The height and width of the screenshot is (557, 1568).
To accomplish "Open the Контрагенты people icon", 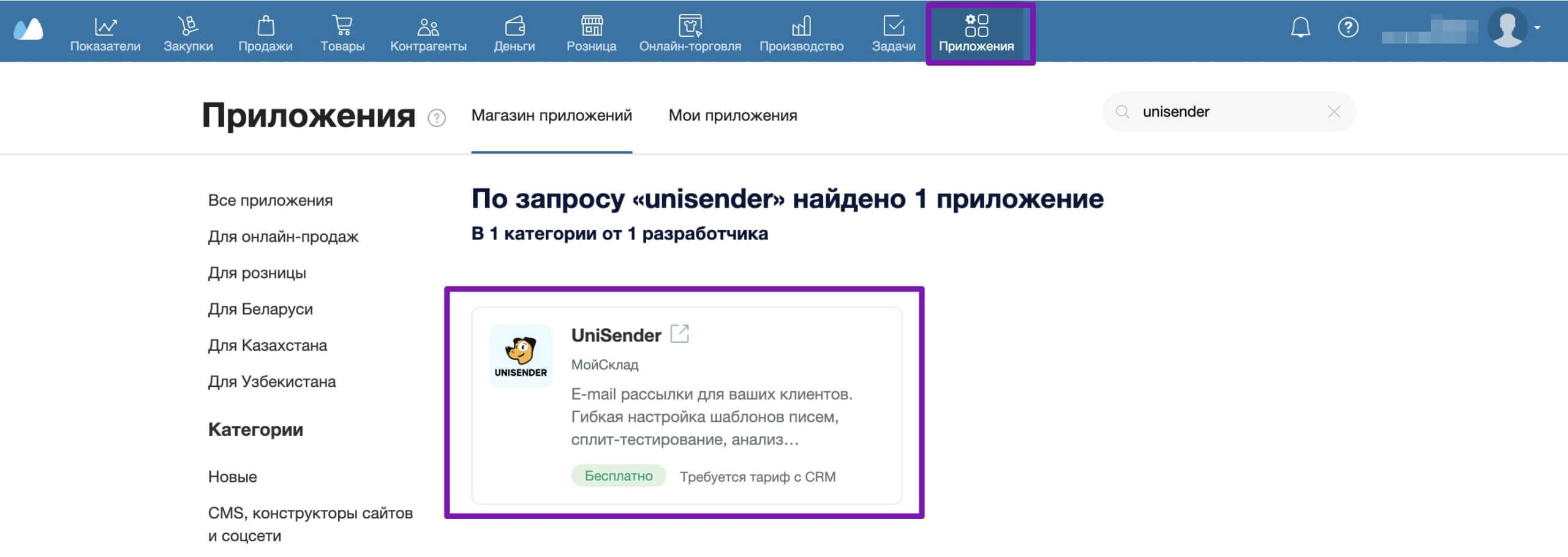I will (x=428, y=26).
